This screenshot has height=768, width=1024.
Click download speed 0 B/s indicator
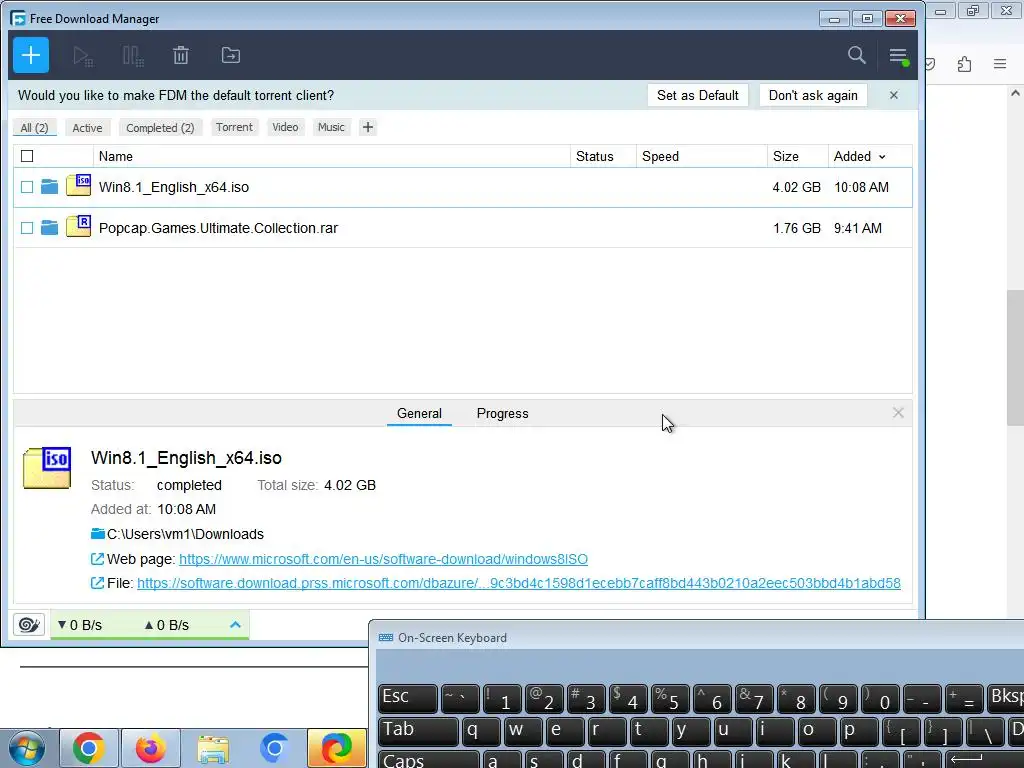pos(80,625)
